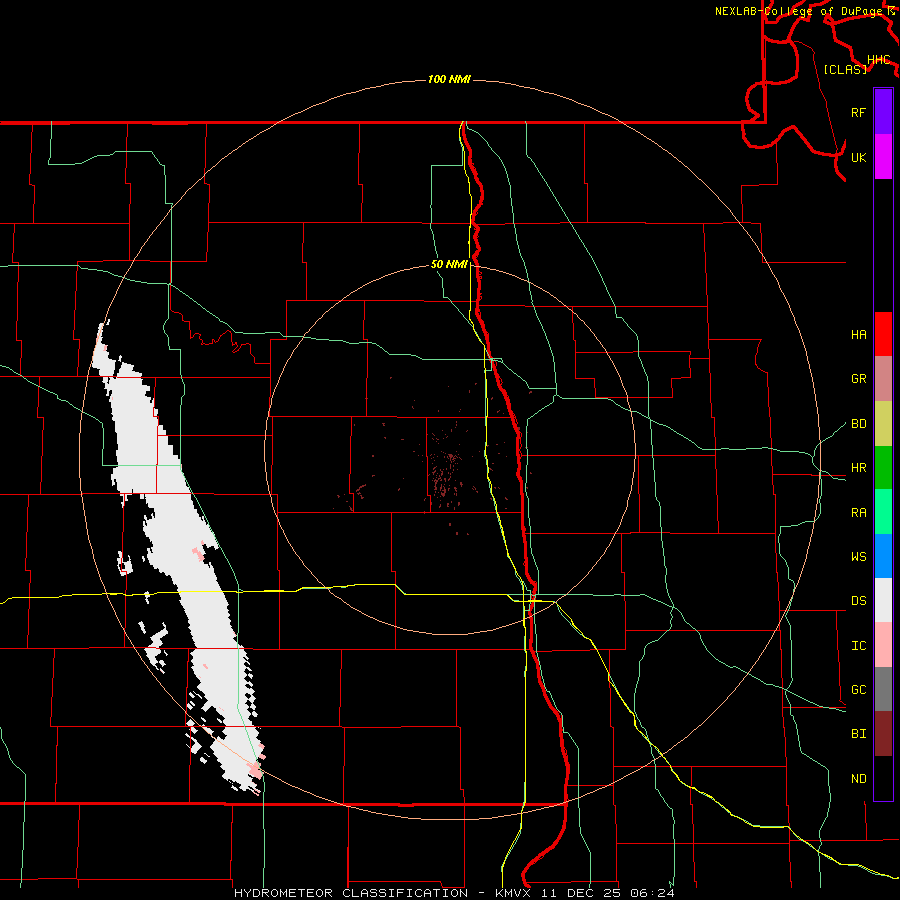Click the BI legend label
This screenshot has width=900, height=900.
pyautogui.click(x=858, y=734)
